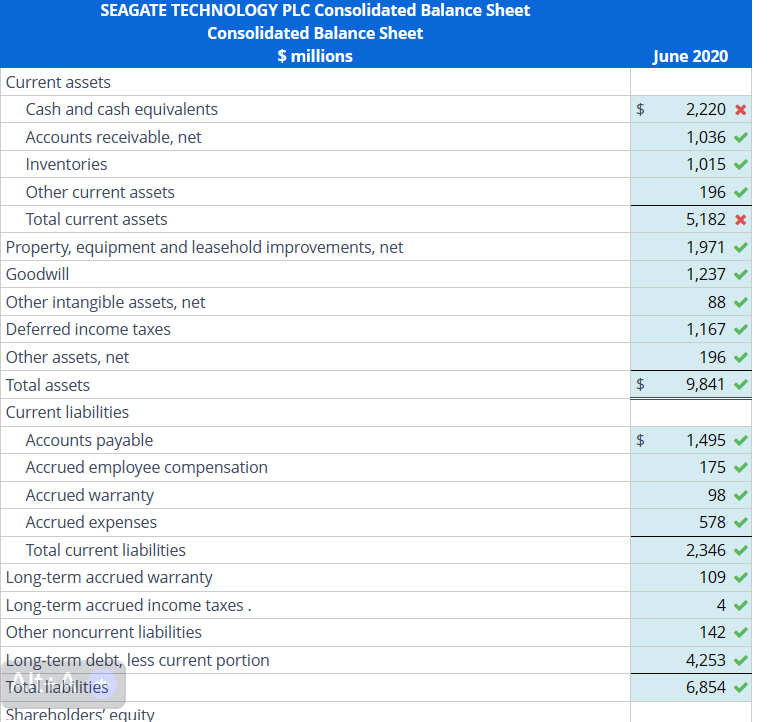
Task: Click the 'Goodwill' row label
Action: (x=37, y=274)
